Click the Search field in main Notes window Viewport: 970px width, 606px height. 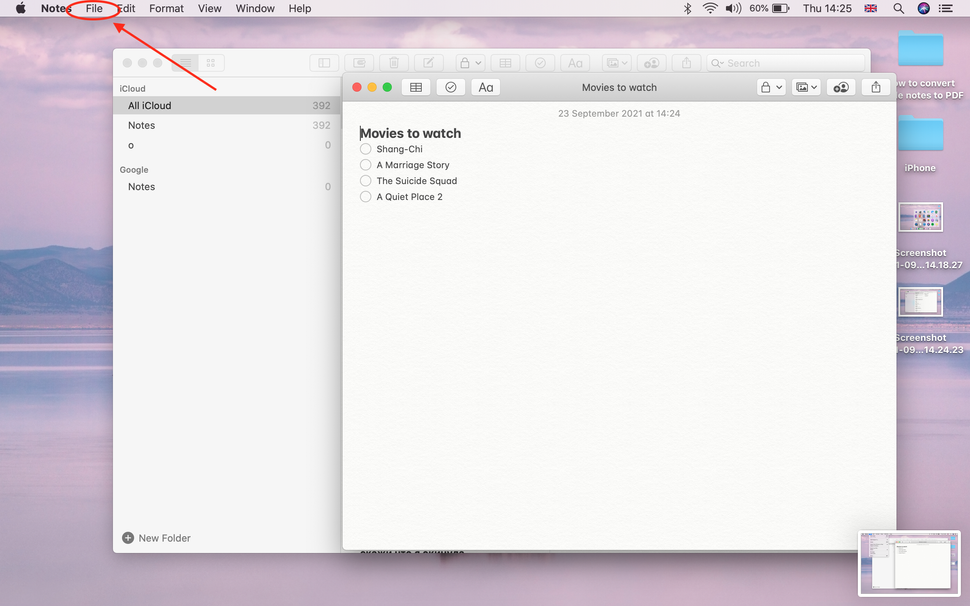click(786, 63)
